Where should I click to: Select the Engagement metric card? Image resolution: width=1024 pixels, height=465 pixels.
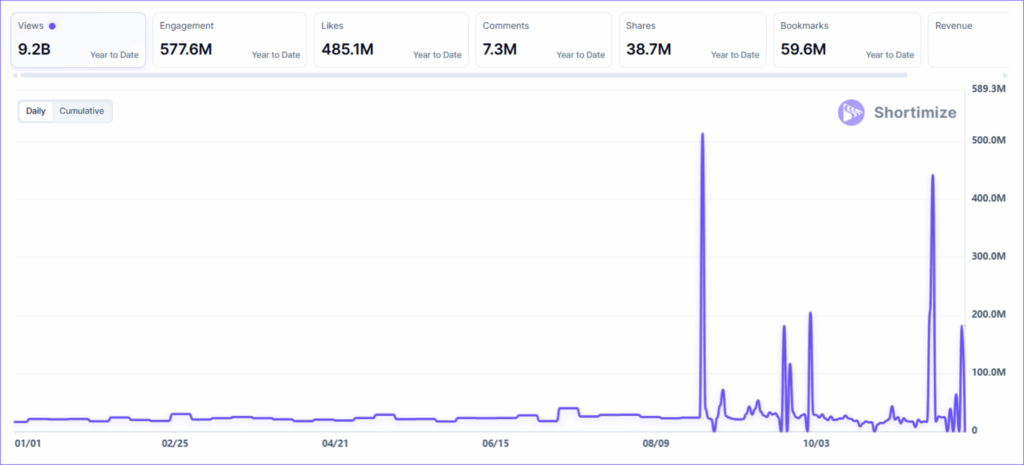tap(229, 40)
